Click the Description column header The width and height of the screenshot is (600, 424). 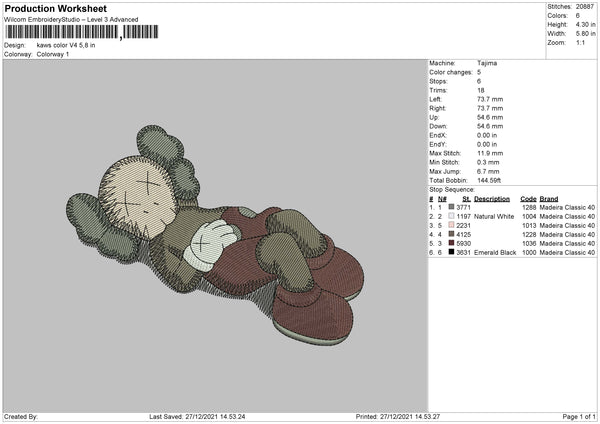490,198
